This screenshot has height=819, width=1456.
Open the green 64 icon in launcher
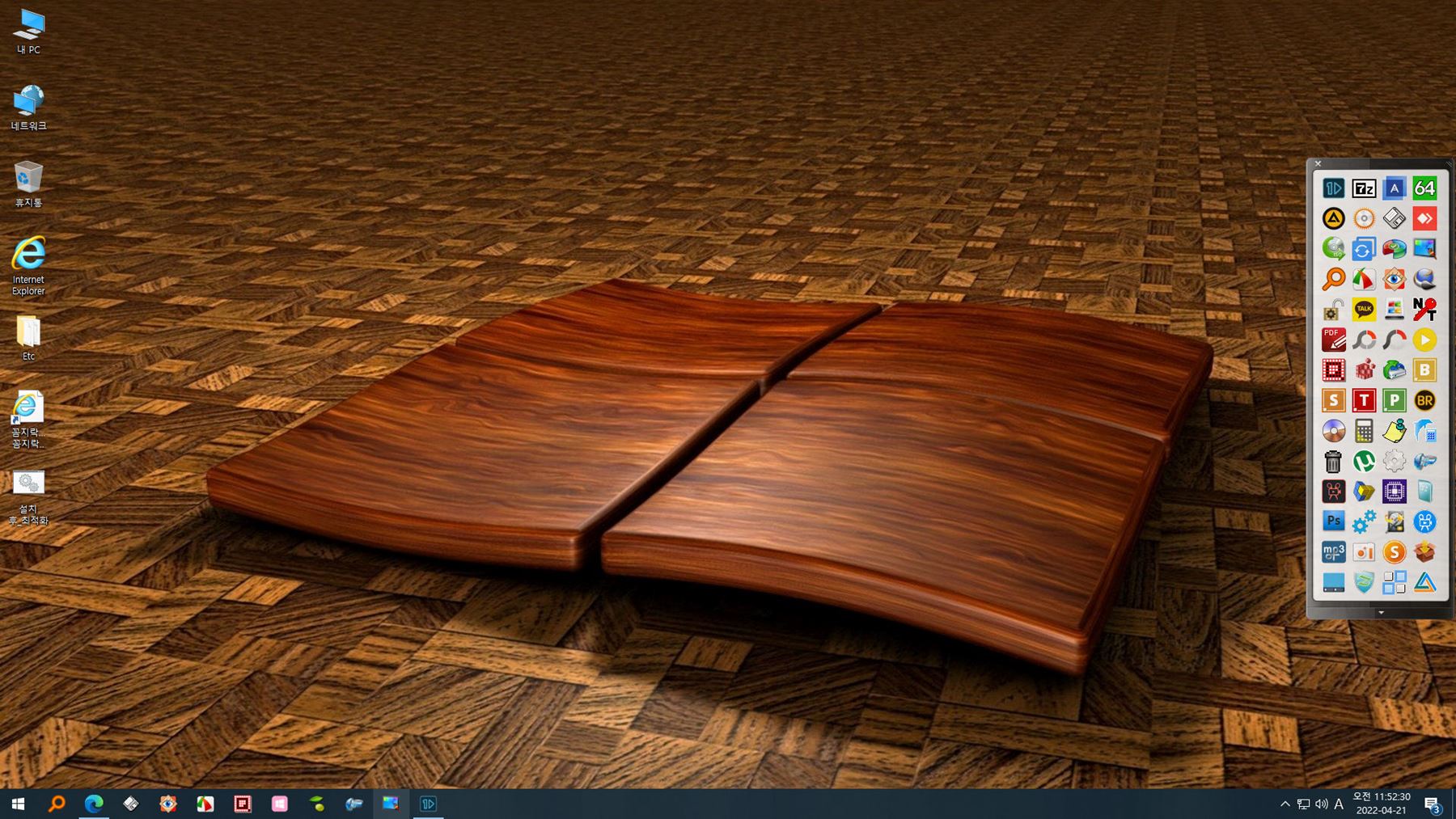tap(1424, 188)
